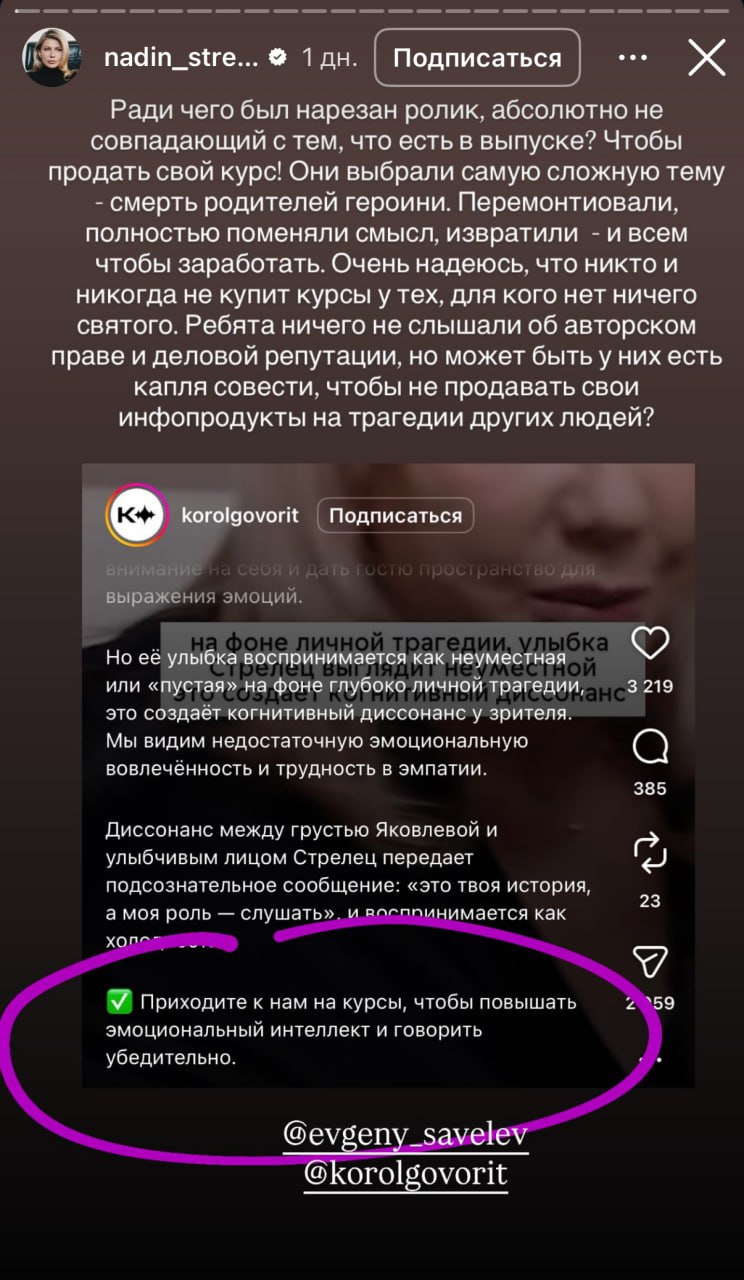Share embedded post with paper plane icon
The image size is (744, 1280).
[x=650, y=961]
